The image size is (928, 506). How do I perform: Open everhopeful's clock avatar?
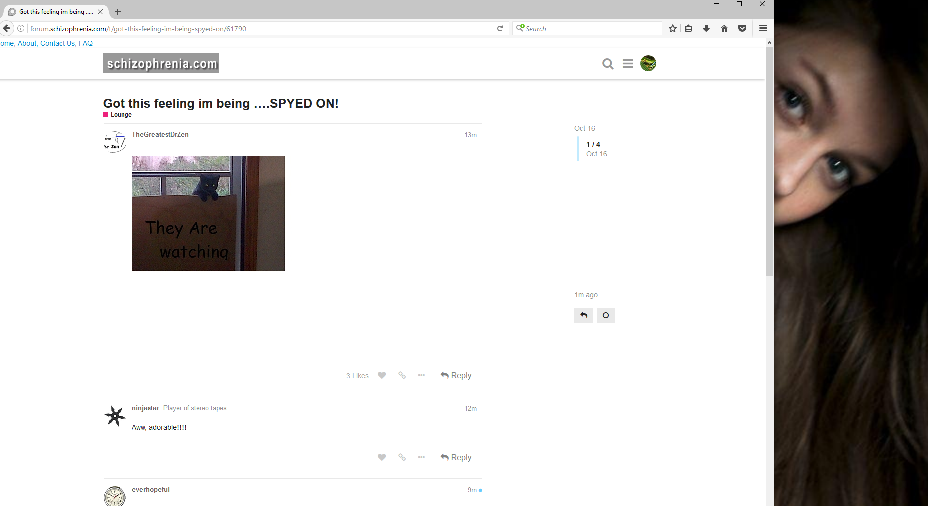click(114, 496)
